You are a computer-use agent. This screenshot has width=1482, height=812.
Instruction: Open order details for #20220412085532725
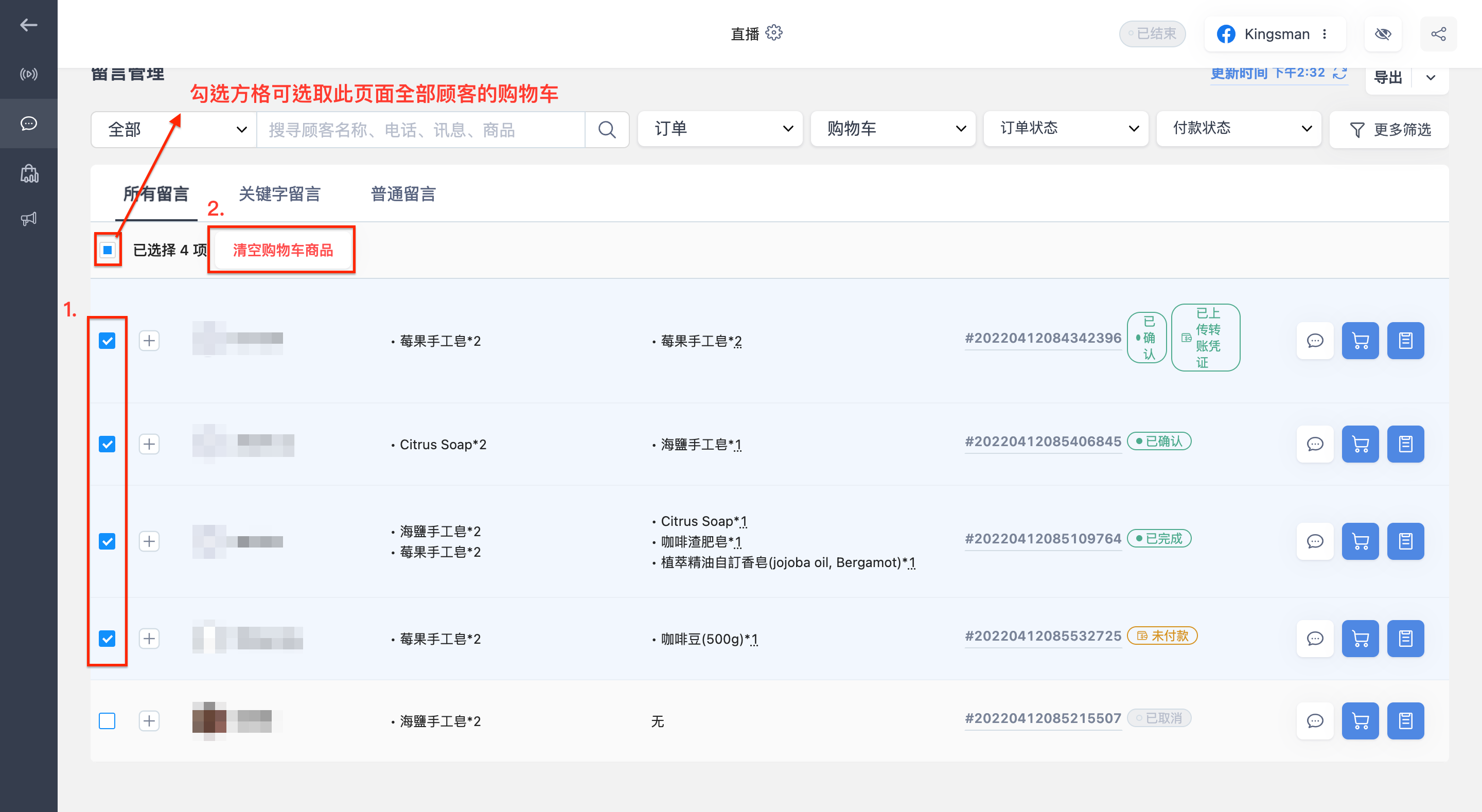1405,639
